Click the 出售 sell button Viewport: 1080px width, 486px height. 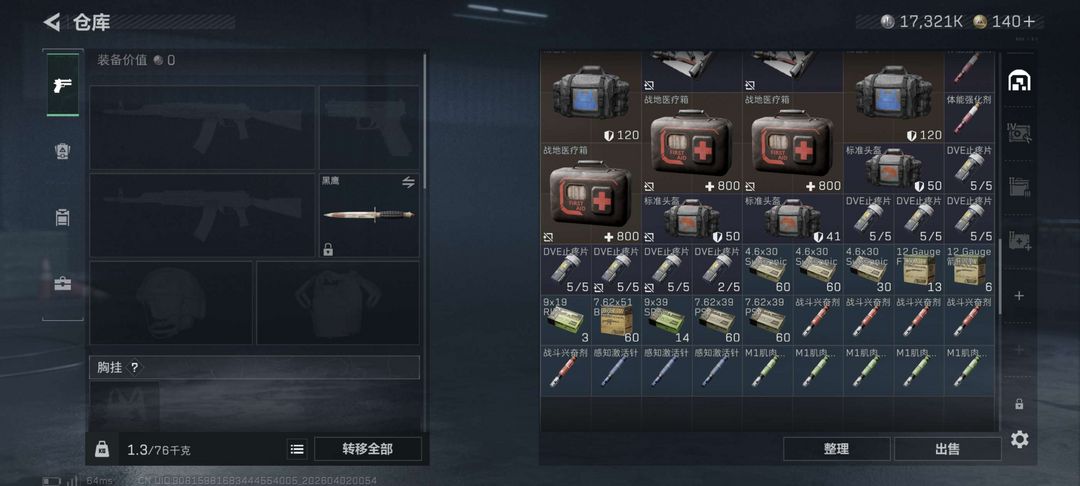click(x=948, y=450)
